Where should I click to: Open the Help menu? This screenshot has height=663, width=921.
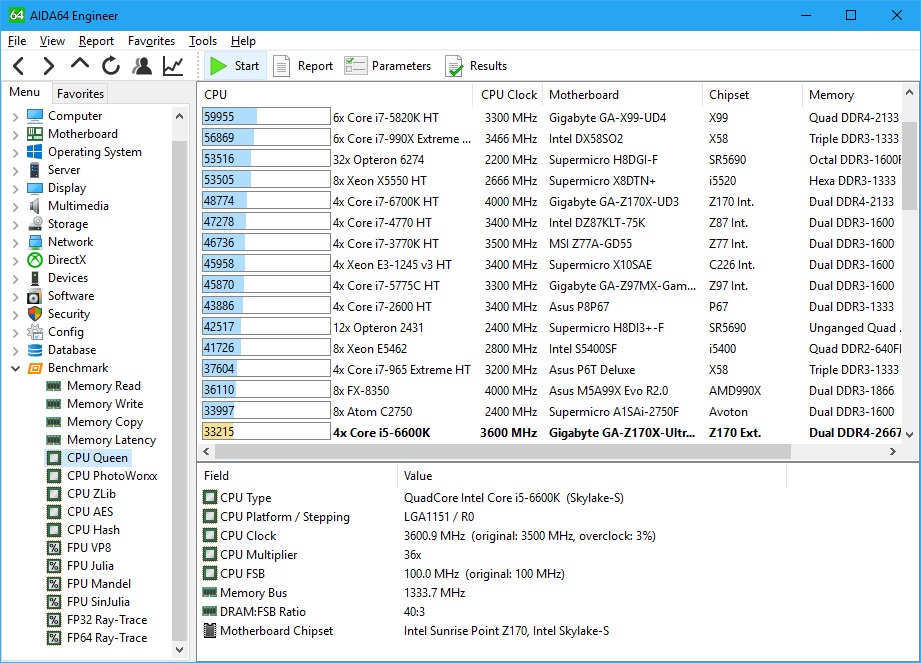click(243, 41)
